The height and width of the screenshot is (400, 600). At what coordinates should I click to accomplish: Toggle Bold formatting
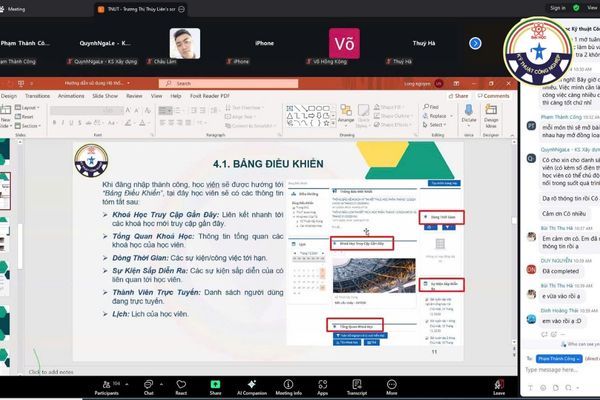click(54, 123)
